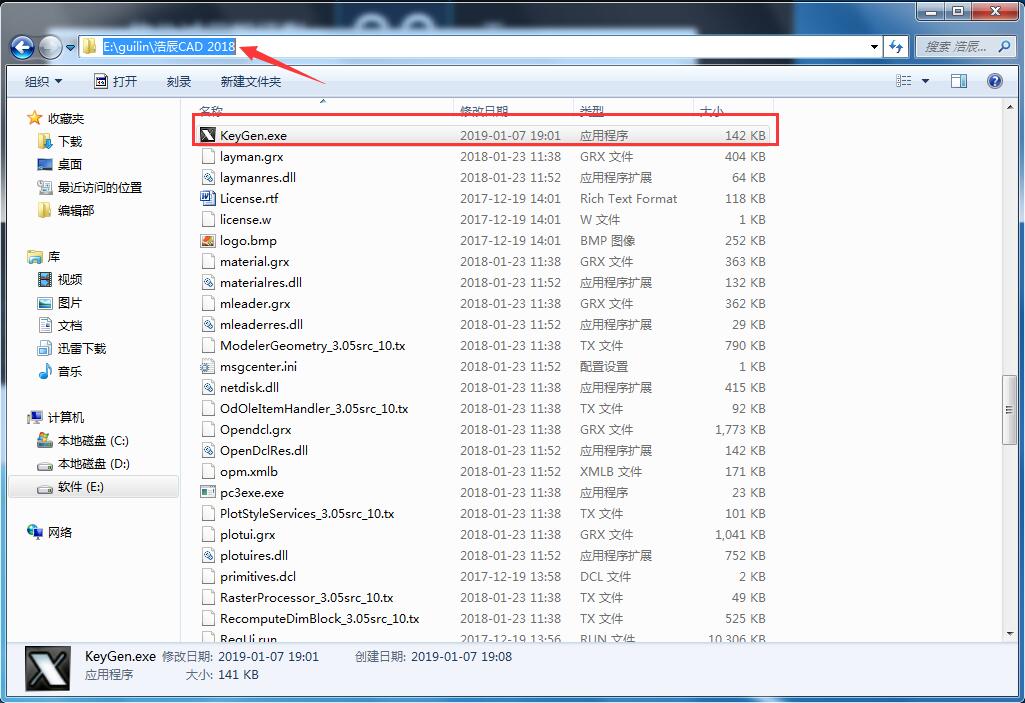Click the 打开 toolbar button
Screen dimensions: 1025x703
pos(116,81)
